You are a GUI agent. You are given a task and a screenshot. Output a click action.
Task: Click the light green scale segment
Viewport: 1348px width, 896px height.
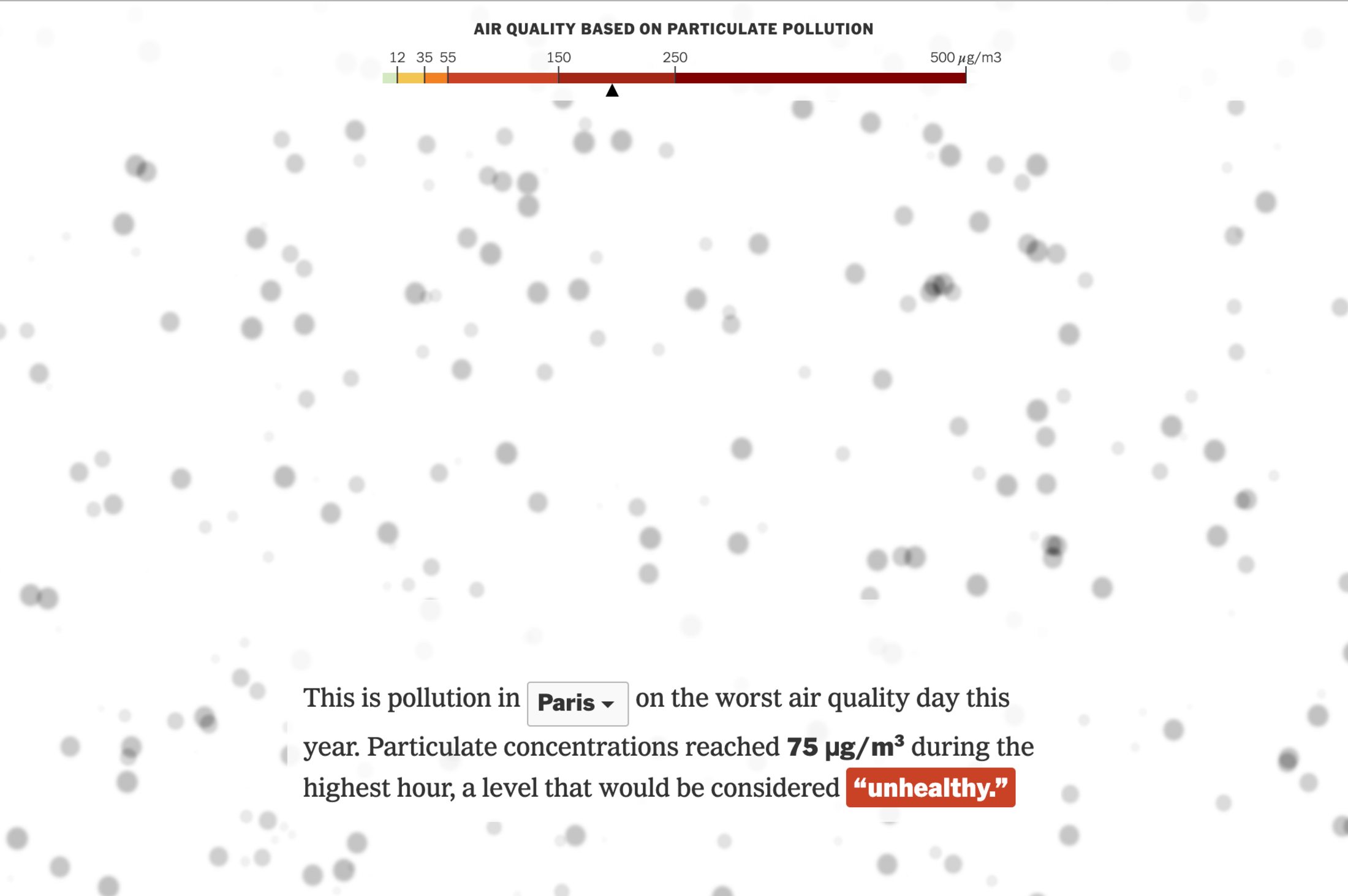click(390, 78)
